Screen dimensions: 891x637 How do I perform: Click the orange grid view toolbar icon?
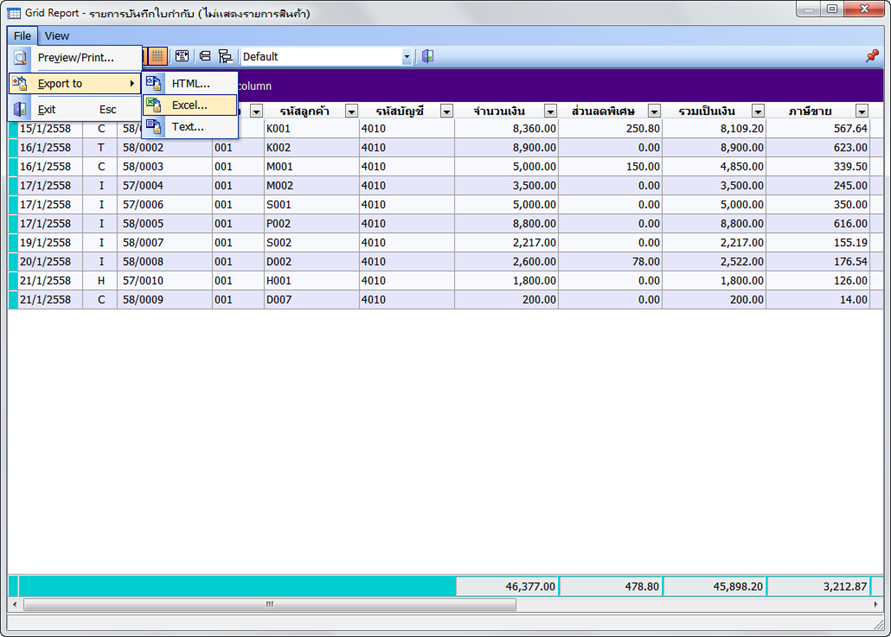158,57
